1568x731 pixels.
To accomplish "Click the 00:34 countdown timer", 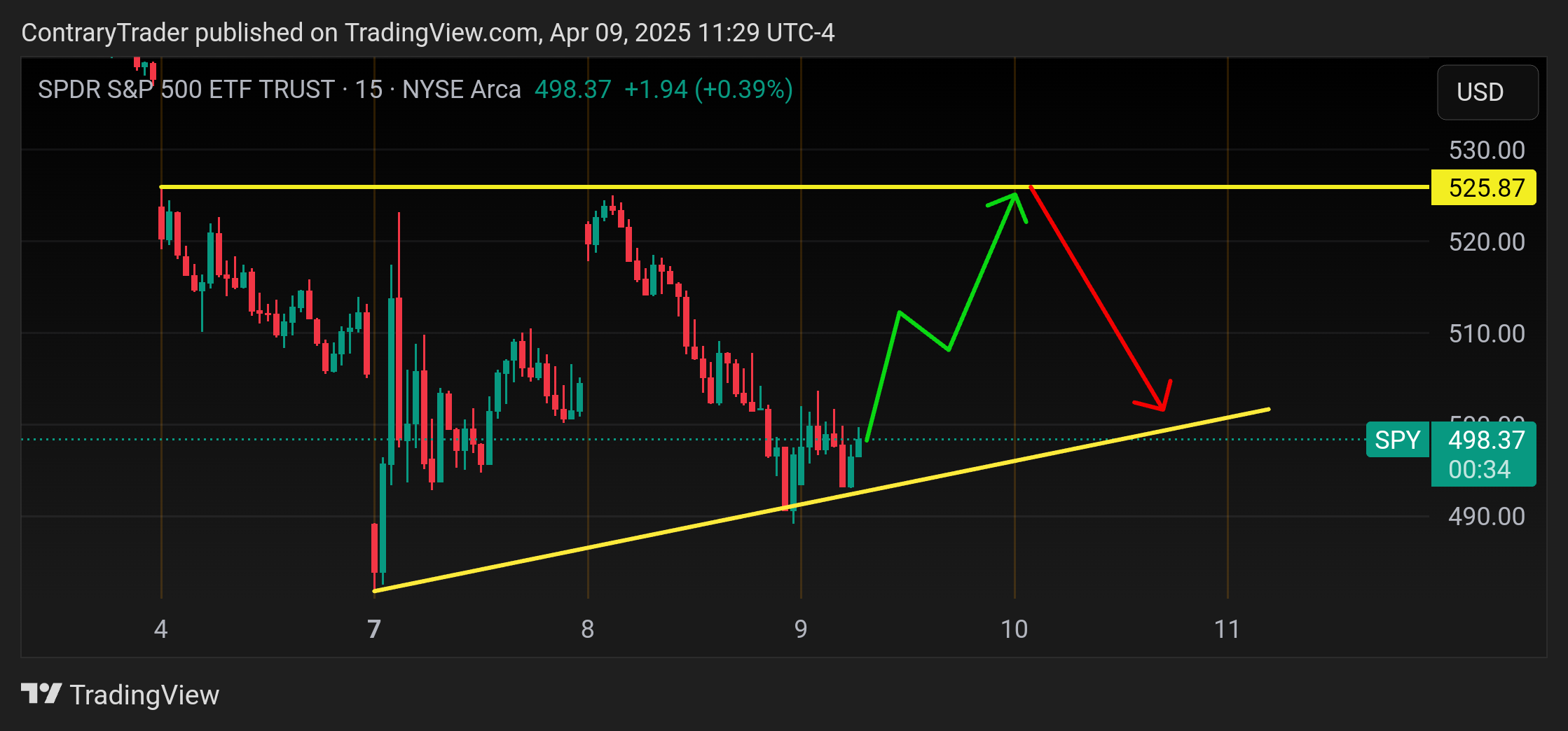I will [1479, 469].
